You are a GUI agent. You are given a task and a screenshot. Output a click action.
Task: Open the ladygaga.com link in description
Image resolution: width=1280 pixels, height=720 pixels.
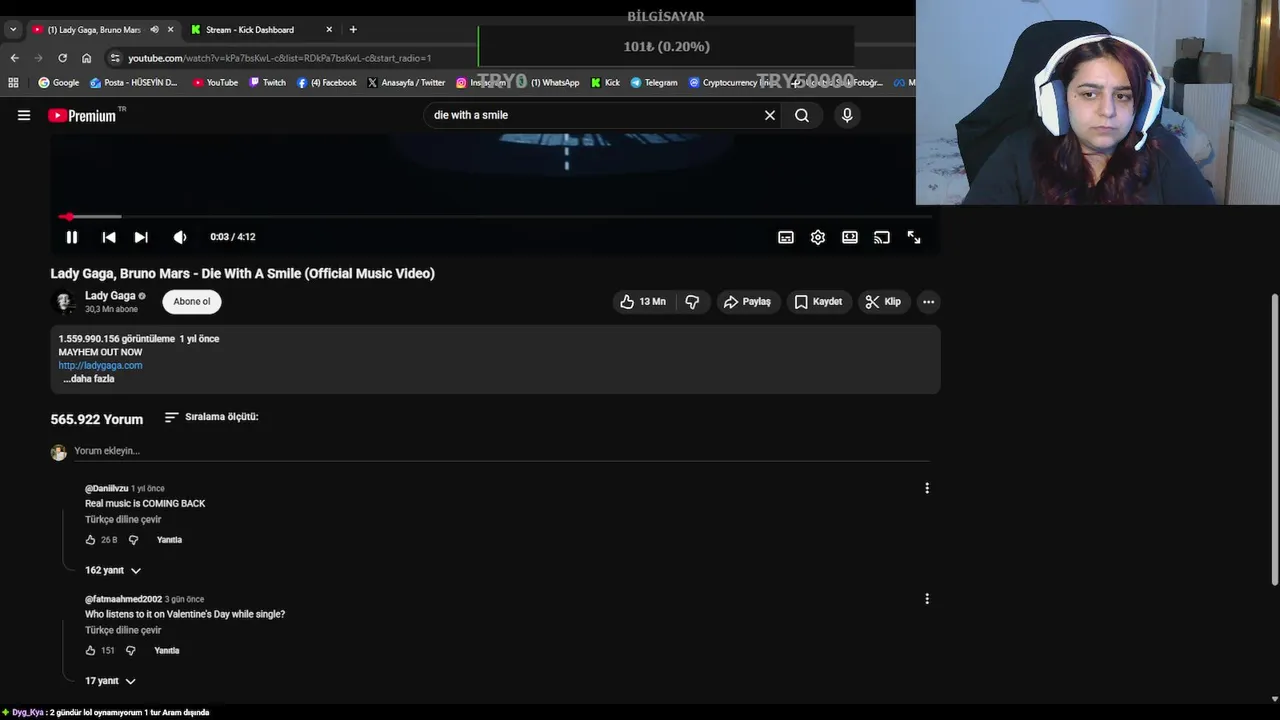[x=100, y=365]
